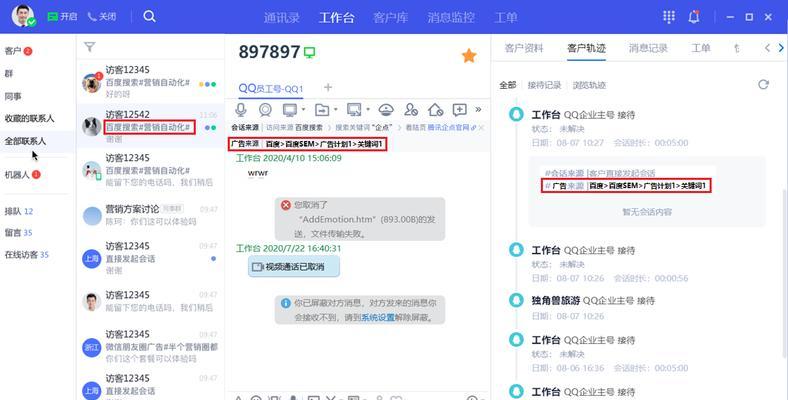Click the contact list filter funnel
The image size is (788, 400).
[x=89, y=47]
